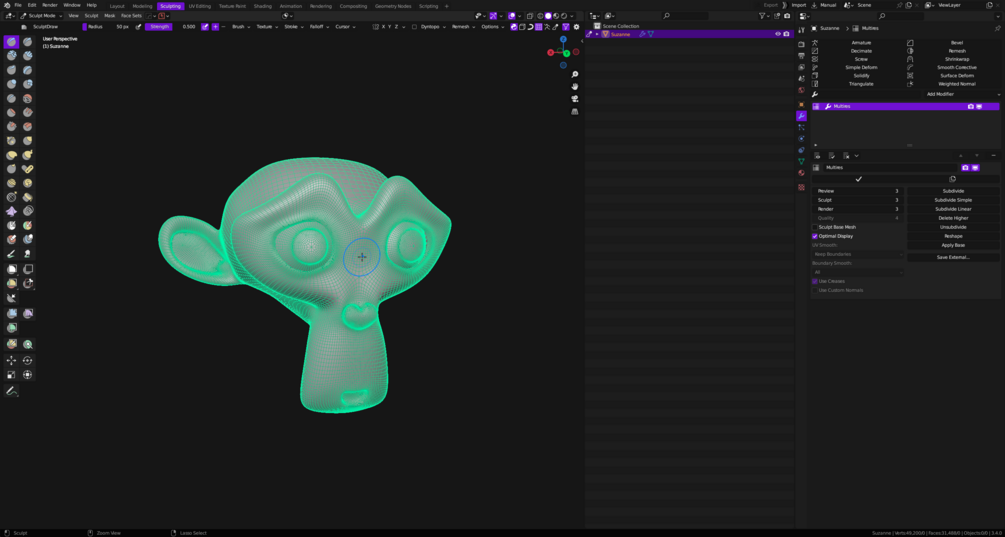Image resolution: width=1005 pixels, height=537 pixels.
Task: Switch to the Modeling workspace tab
Action: coord(142,6)
